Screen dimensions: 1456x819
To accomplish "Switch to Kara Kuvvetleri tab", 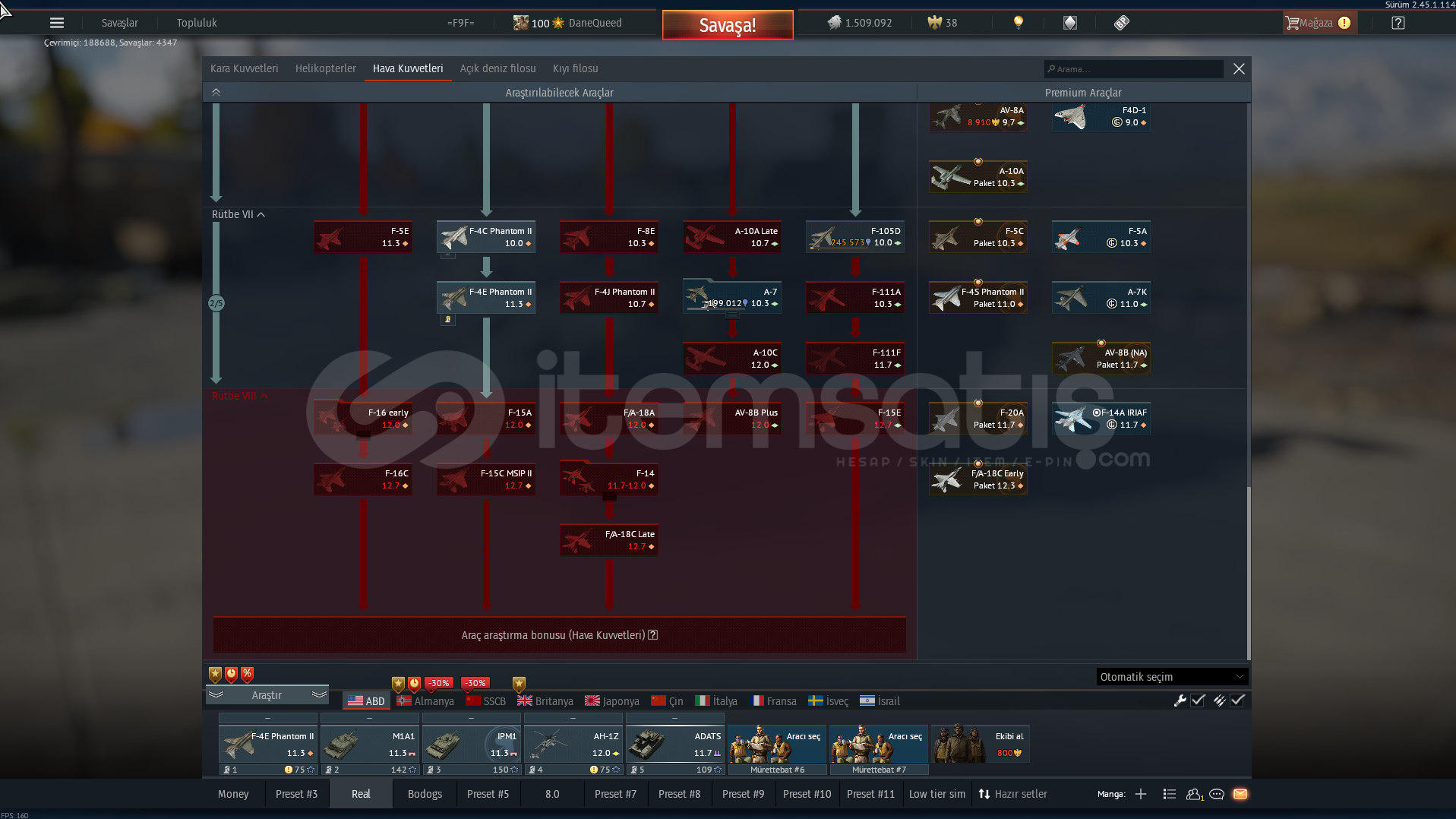I will pyautogui.click(x=245, y=68).
